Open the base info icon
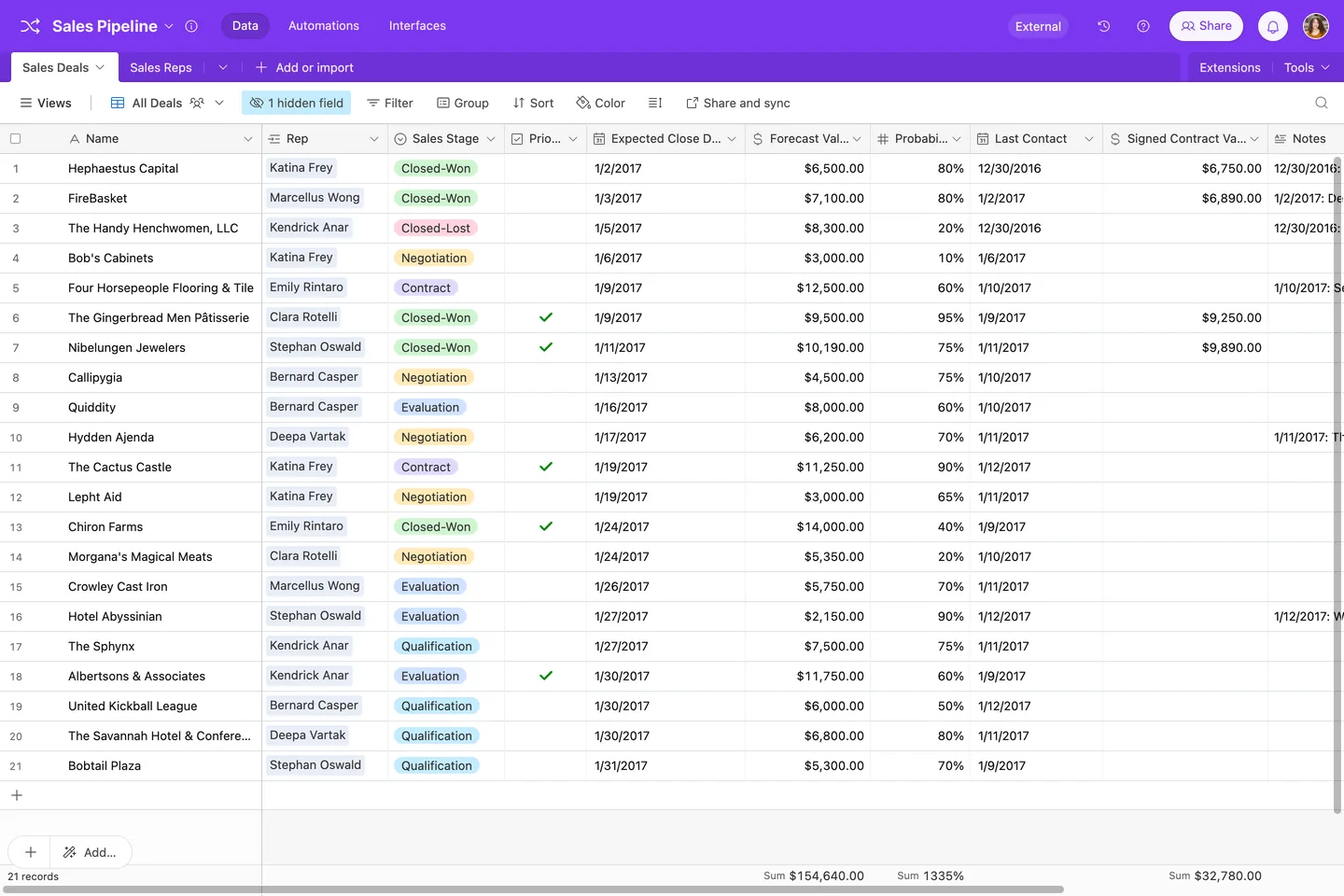This screenshot has height=896, width=1344. coord(191,26)
